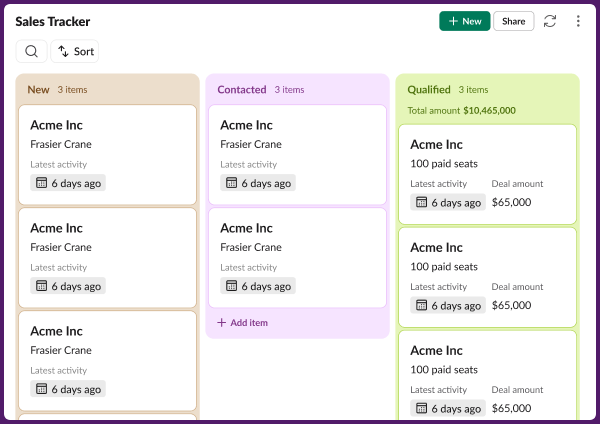The width and height of the screenshot is (600, 424).
Task: Open first Acme Inc card in Contacted column
Action: 297,155
